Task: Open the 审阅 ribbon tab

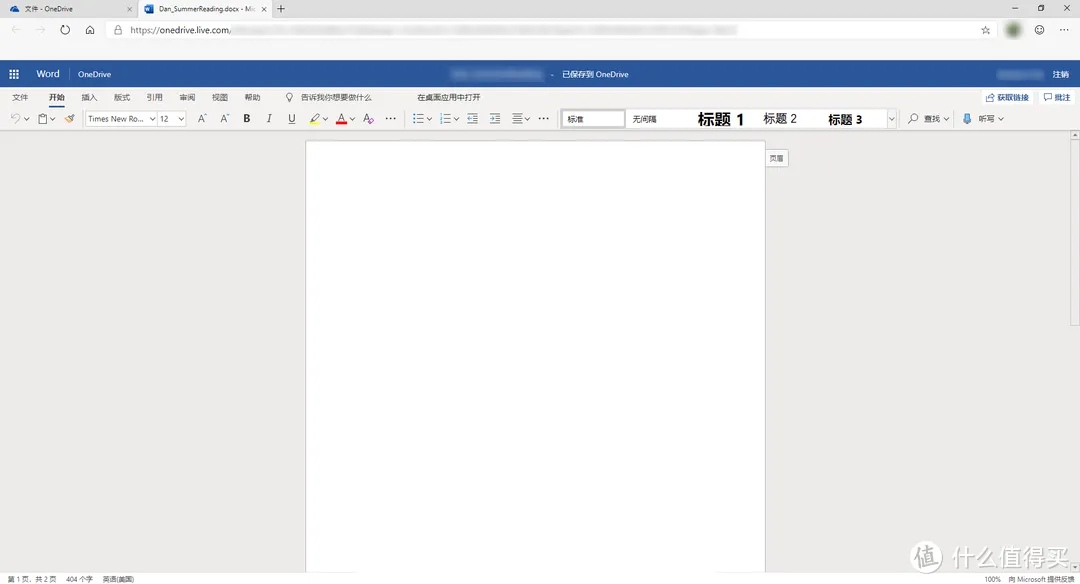Action: 187,98
